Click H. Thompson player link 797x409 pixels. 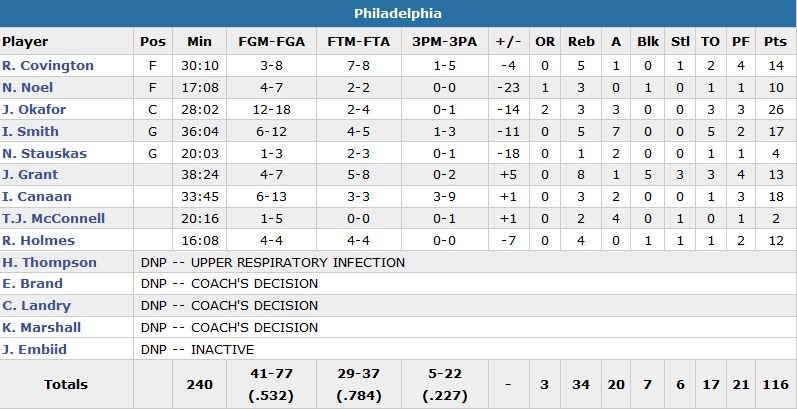click(x=49, y=263)
